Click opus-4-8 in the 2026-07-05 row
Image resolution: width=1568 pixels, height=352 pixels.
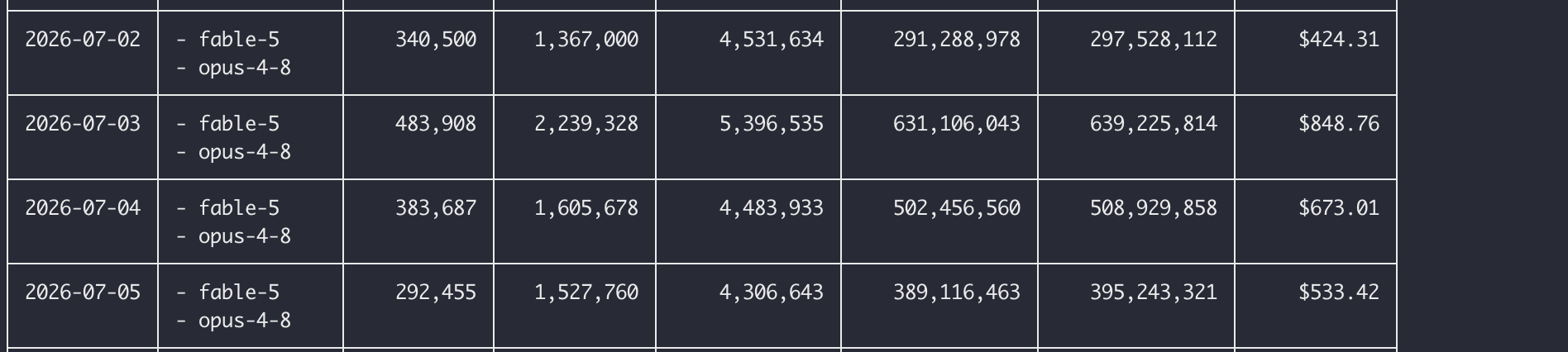[x=245, y=321]
